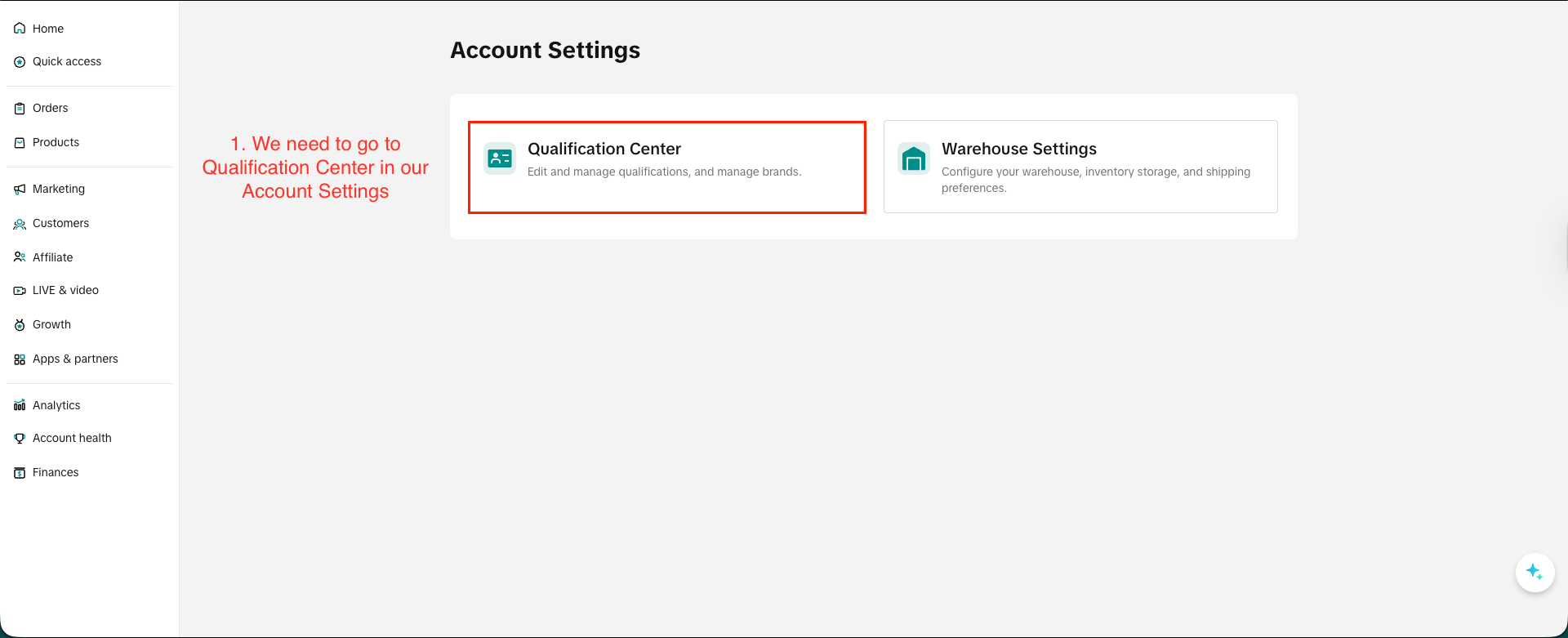Image resolution: width=1568 pixels, height=638 pixels.
Task: Open the Growth section
Action: coord(51,324)
